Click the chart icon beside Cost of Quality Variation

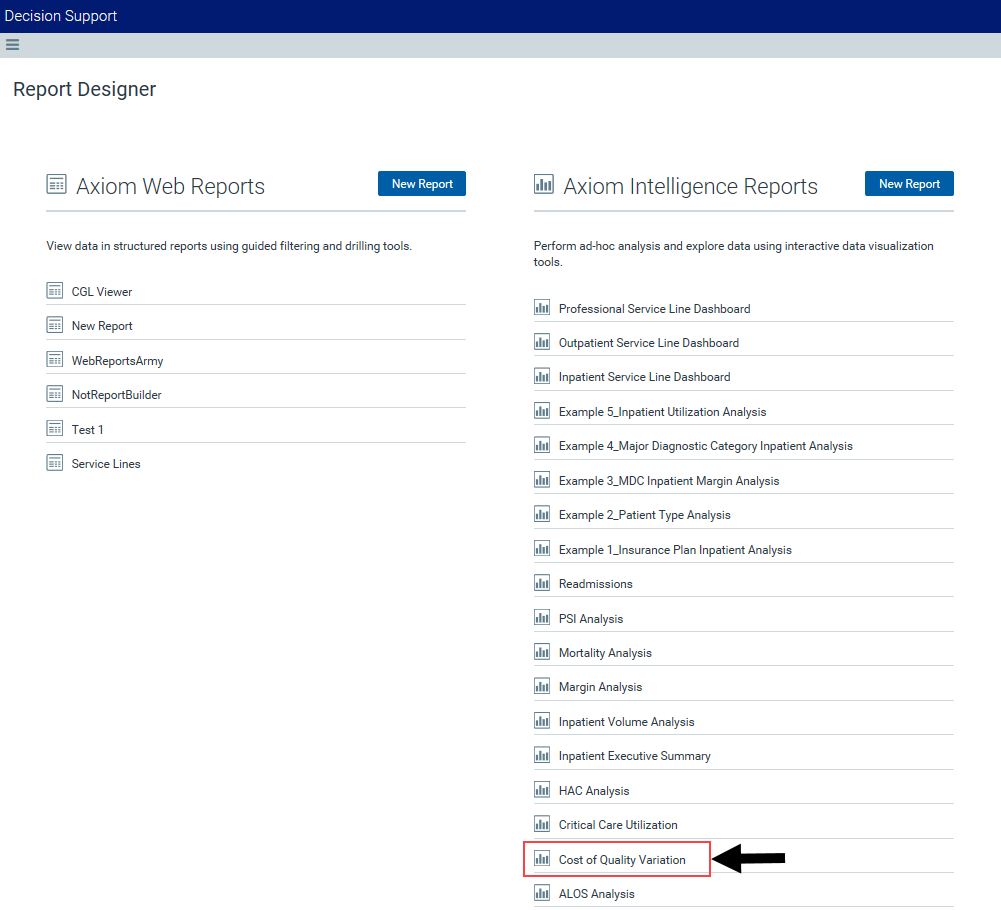(542, 859)
